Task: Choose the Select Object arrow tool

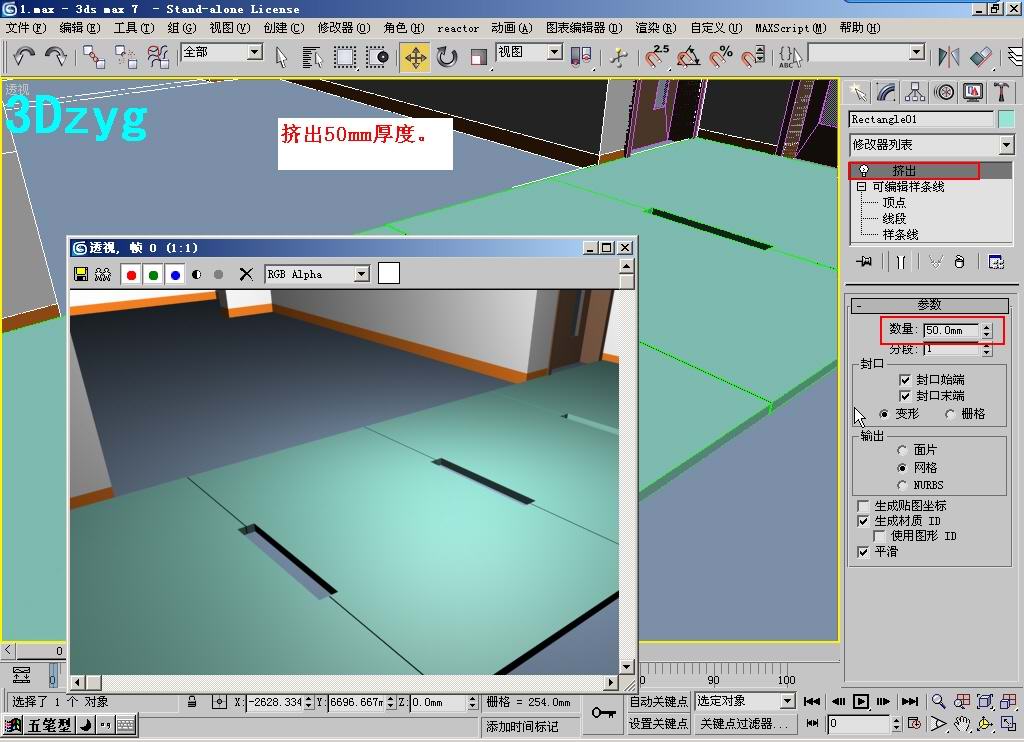Action: (281, 57)
